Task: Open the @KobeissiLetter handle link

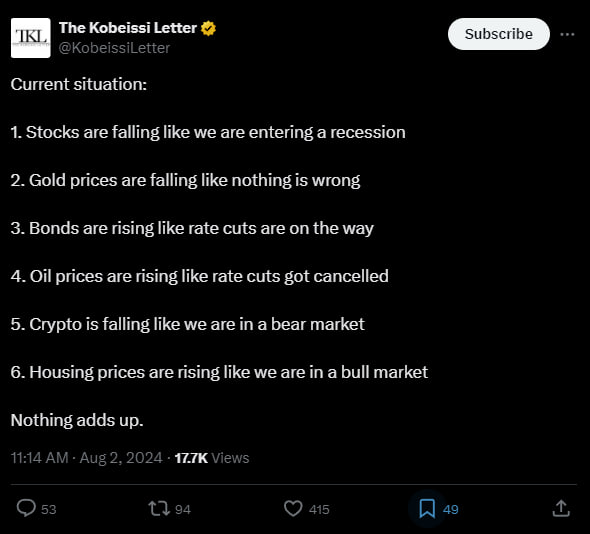Action: click(x=114, y=48)
